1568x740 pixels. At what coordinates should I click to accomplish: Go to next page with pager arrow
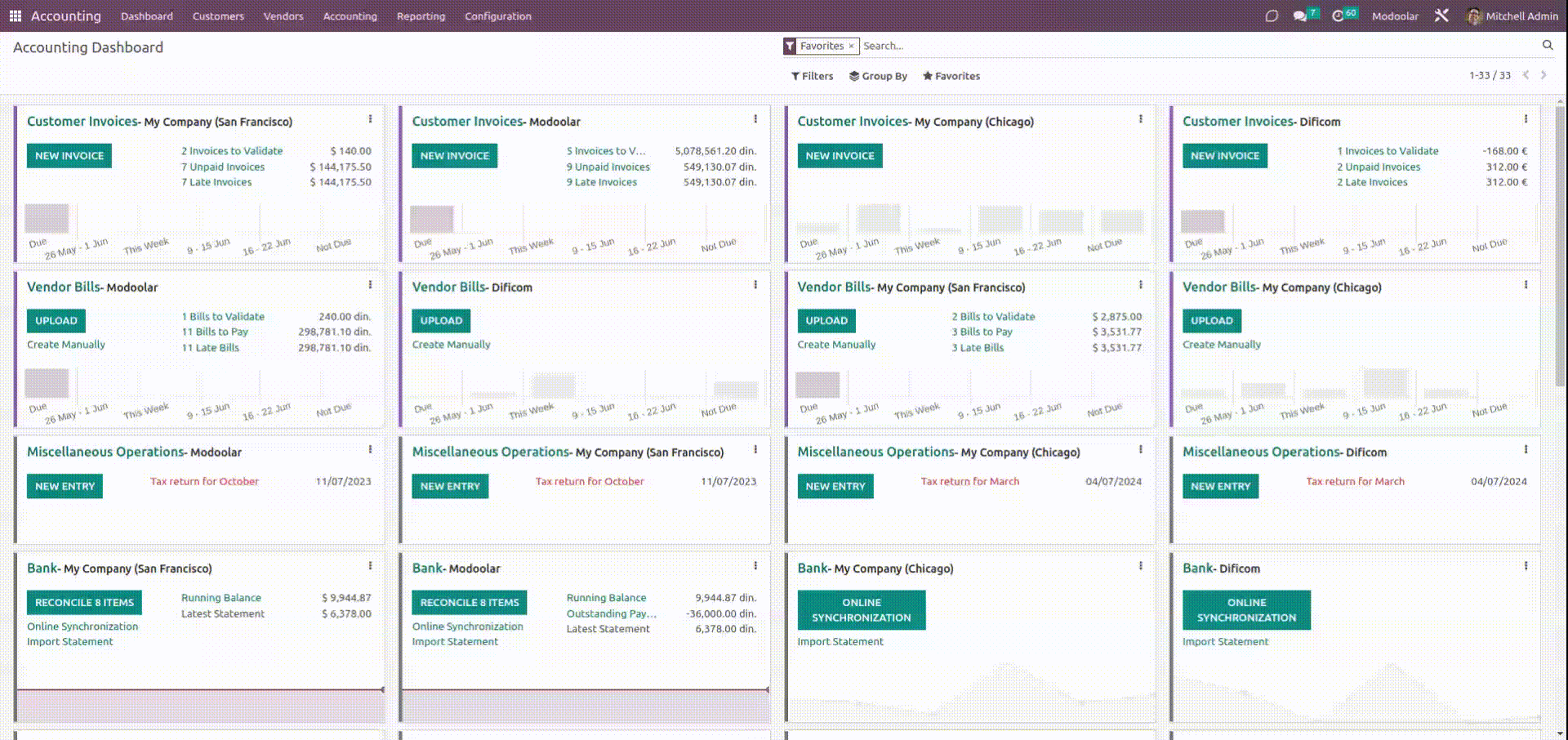click(1543, 75)
